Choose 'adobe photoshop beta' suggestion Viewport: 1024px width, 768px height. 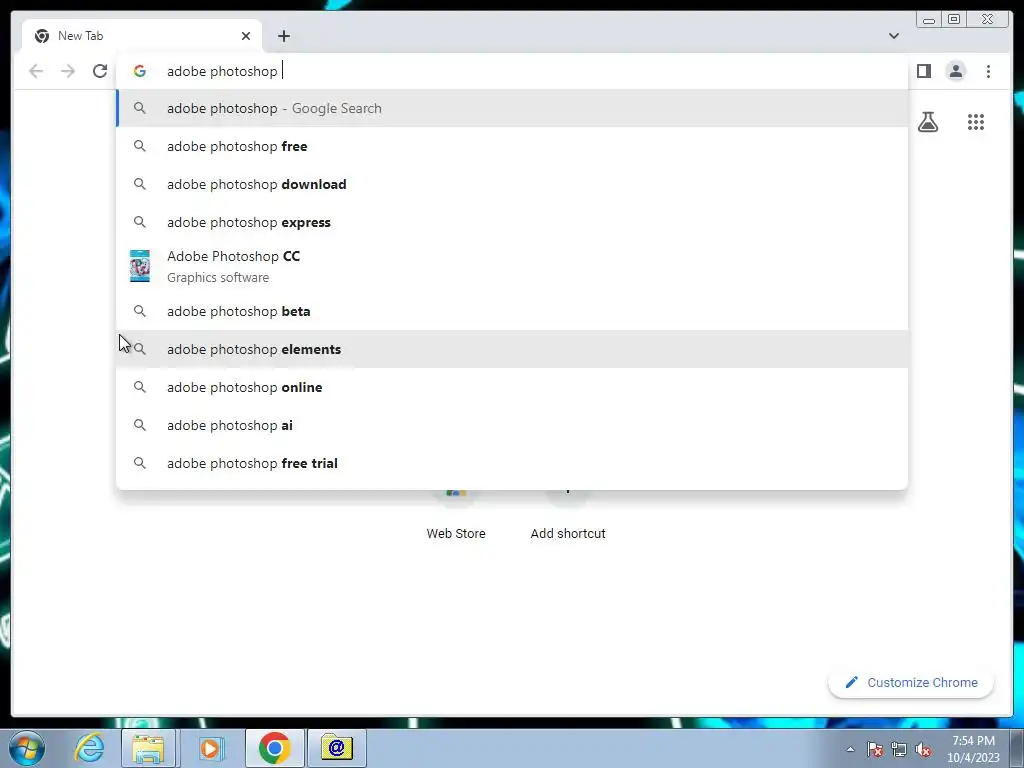coord(512,311)
